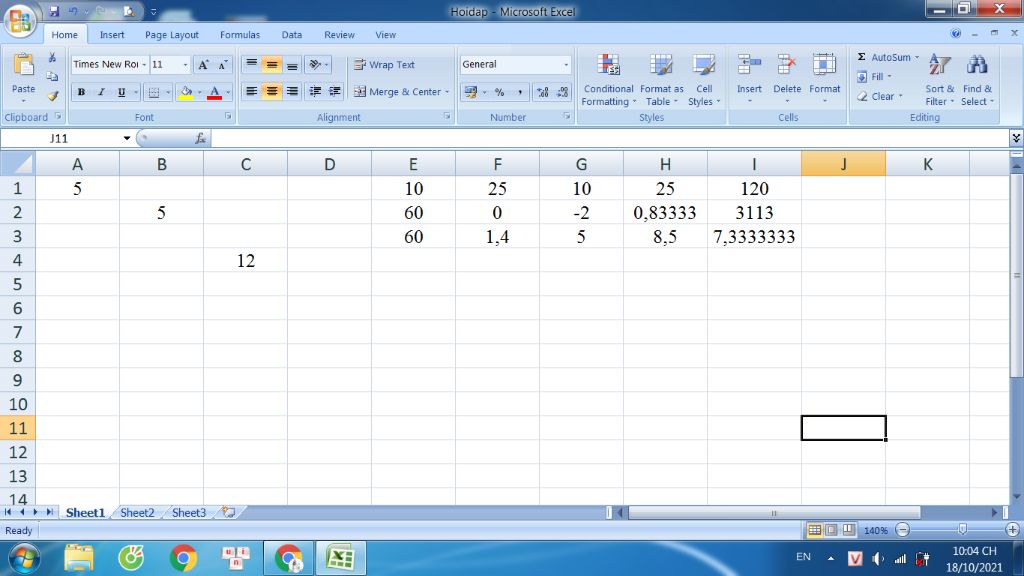1024x576 pixels.
Task: Click the zoom slider handle
Action: (x=962, y=530)
